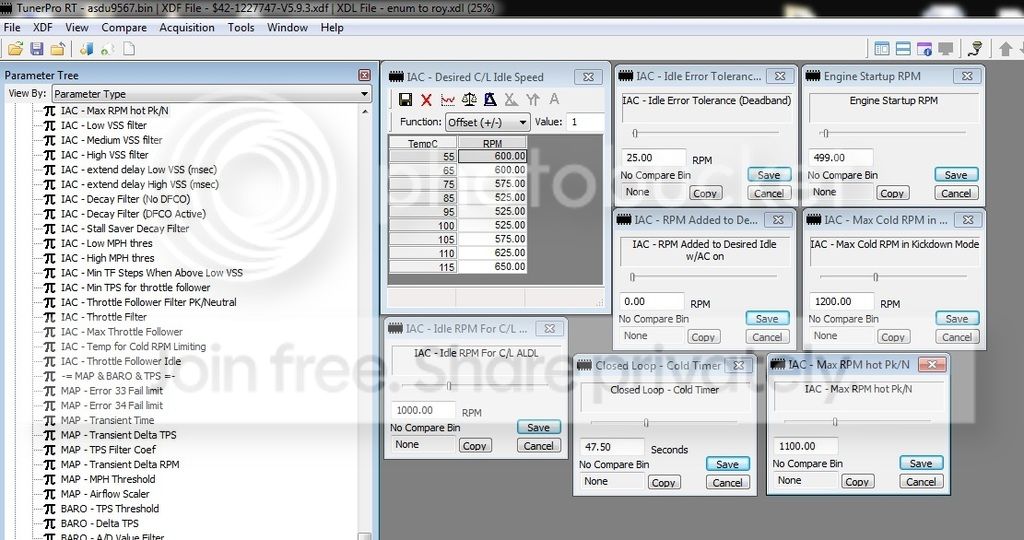Save the Idle Error Tolerance value
The image size is (1024, 540).
point(769,175)
